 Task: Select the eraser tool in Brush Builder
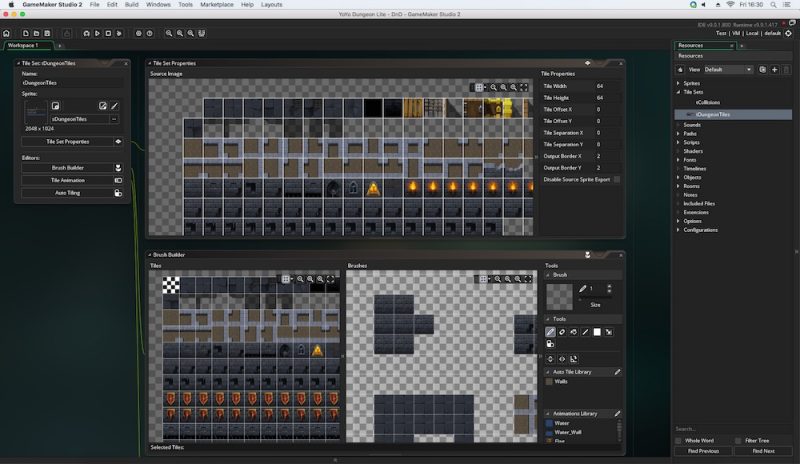coord(563,331)
